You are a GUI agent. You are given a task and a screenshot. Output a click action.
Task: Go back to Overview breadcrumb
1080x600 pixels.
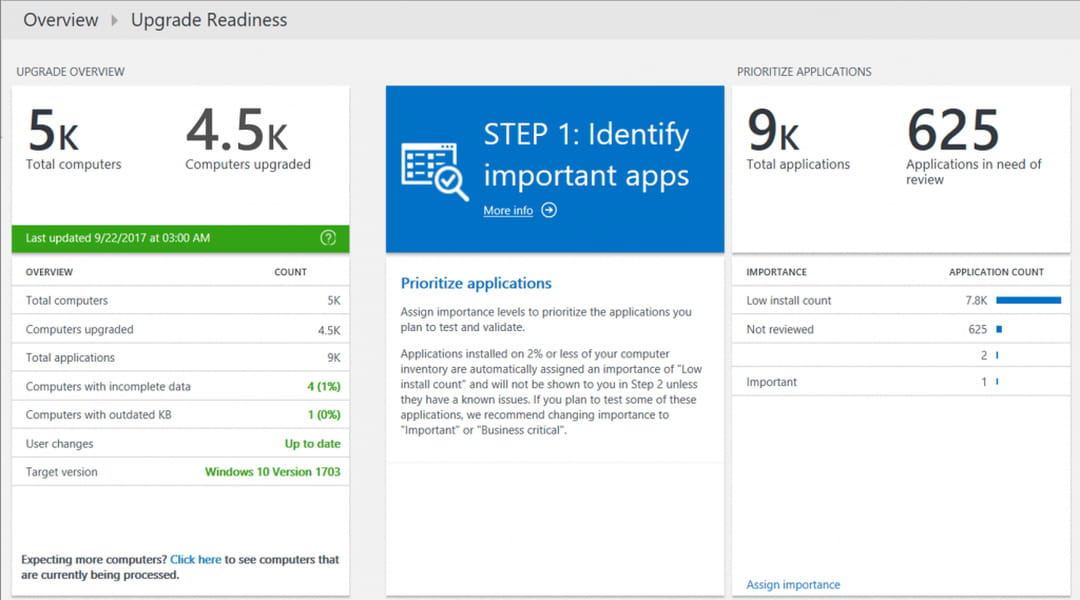pyautogui.click(x=61, y=20)
